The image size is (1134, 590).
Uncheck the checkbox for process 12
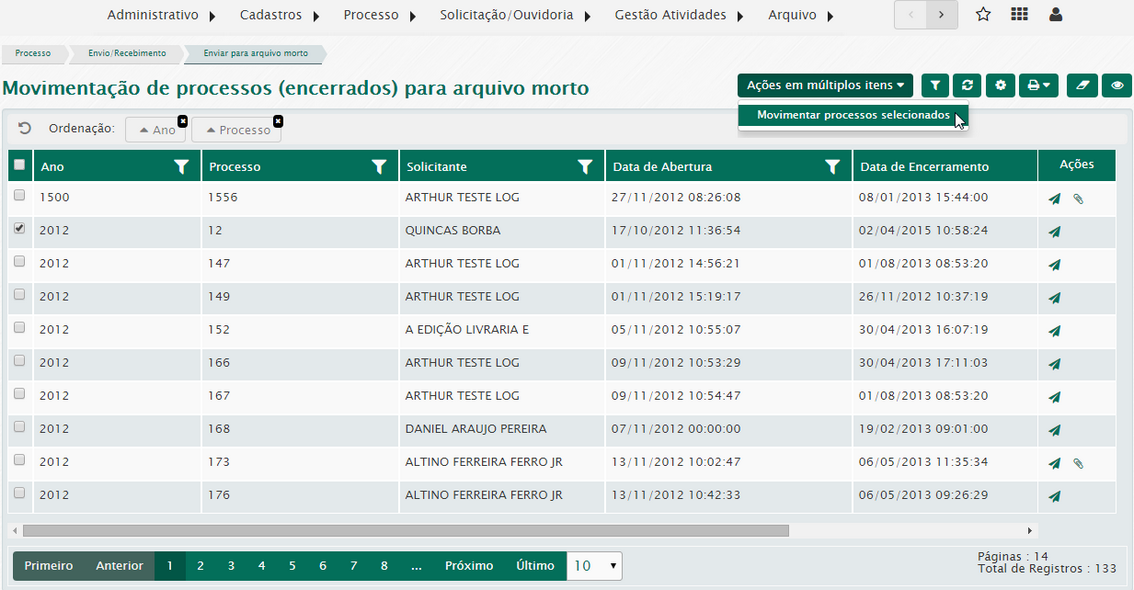(19, 229)
